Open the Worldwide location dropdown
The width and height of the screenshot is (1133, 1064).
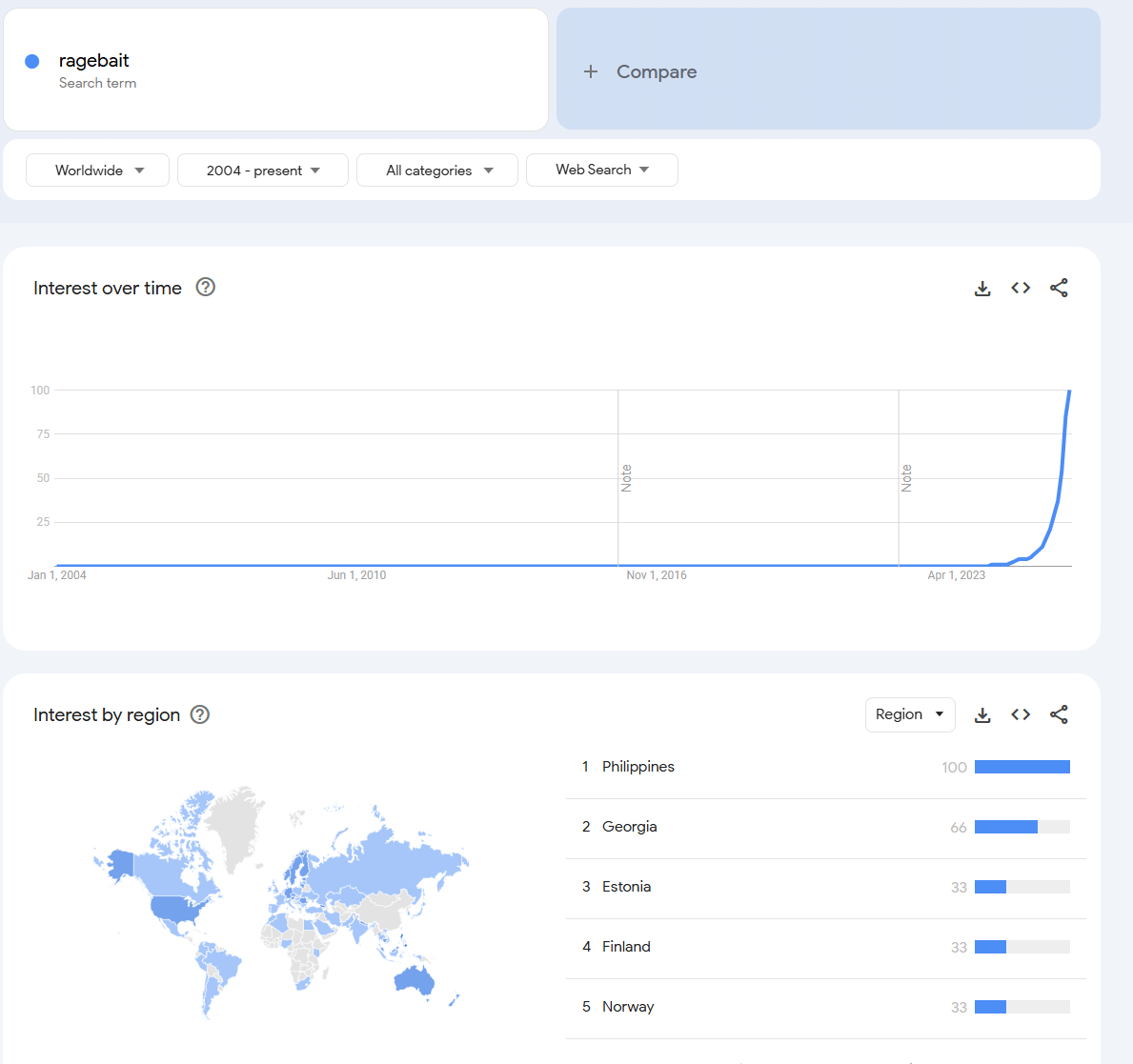click(x=97, y=171)
